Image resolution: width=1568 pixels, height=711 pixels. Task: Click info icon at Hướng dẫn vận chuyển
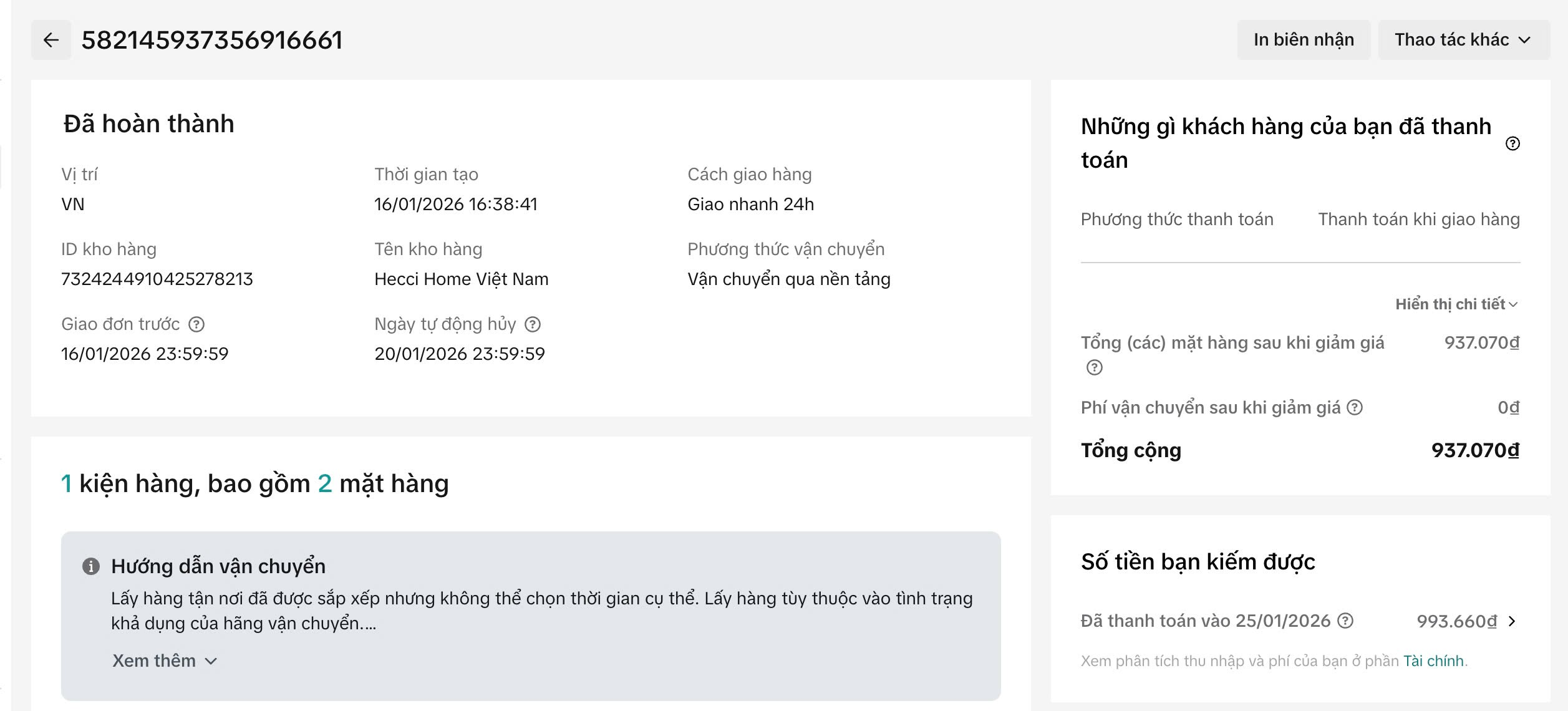click(91, 566)
